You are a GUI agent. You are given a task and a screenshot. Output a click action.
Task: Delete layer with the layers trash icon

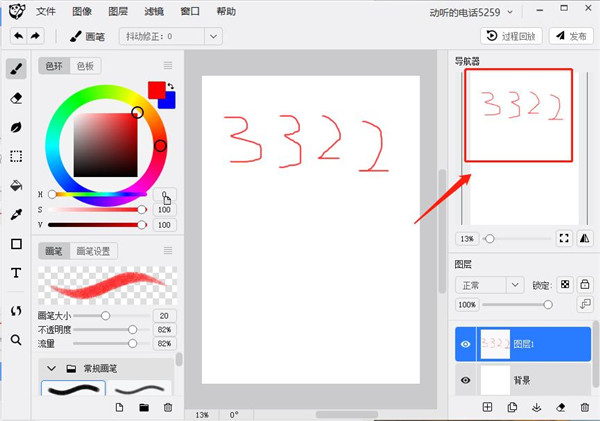click(586, 407)
